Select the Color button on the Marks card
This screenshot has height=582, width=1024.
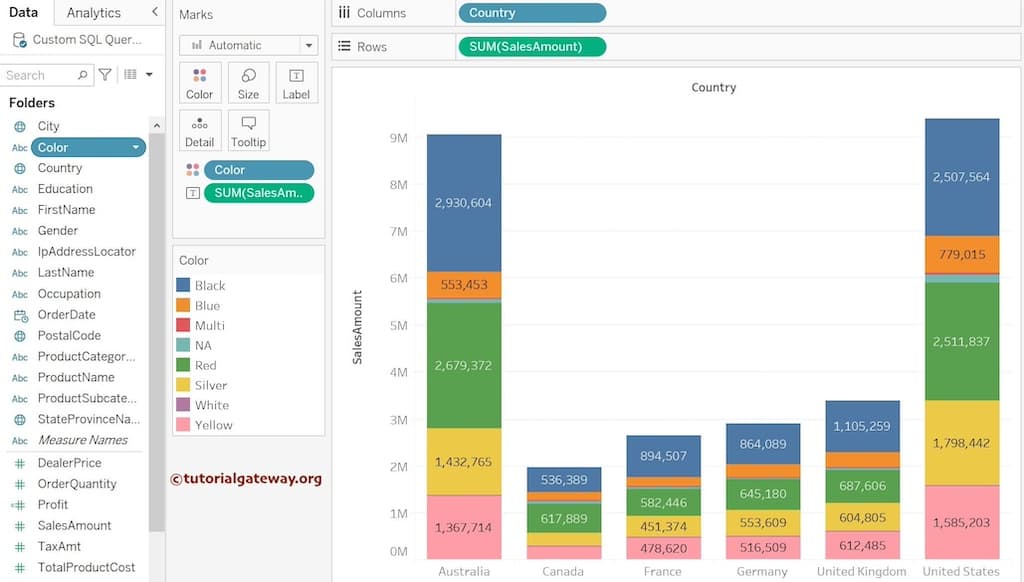pyautogui.click(x=200, y=82)
